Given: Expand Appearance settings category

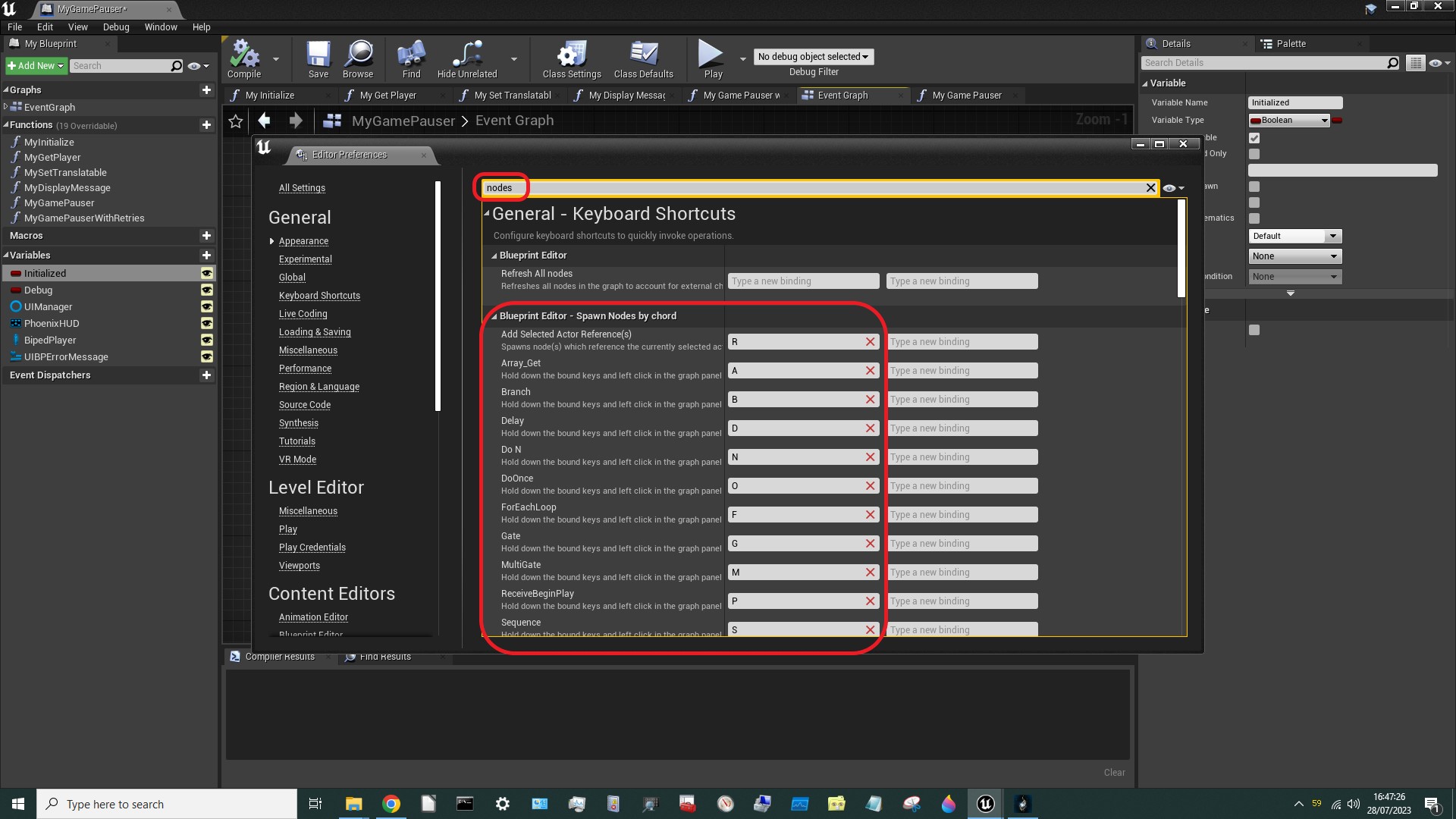Looking at the screenshot, I should click(x=271, y=241).
